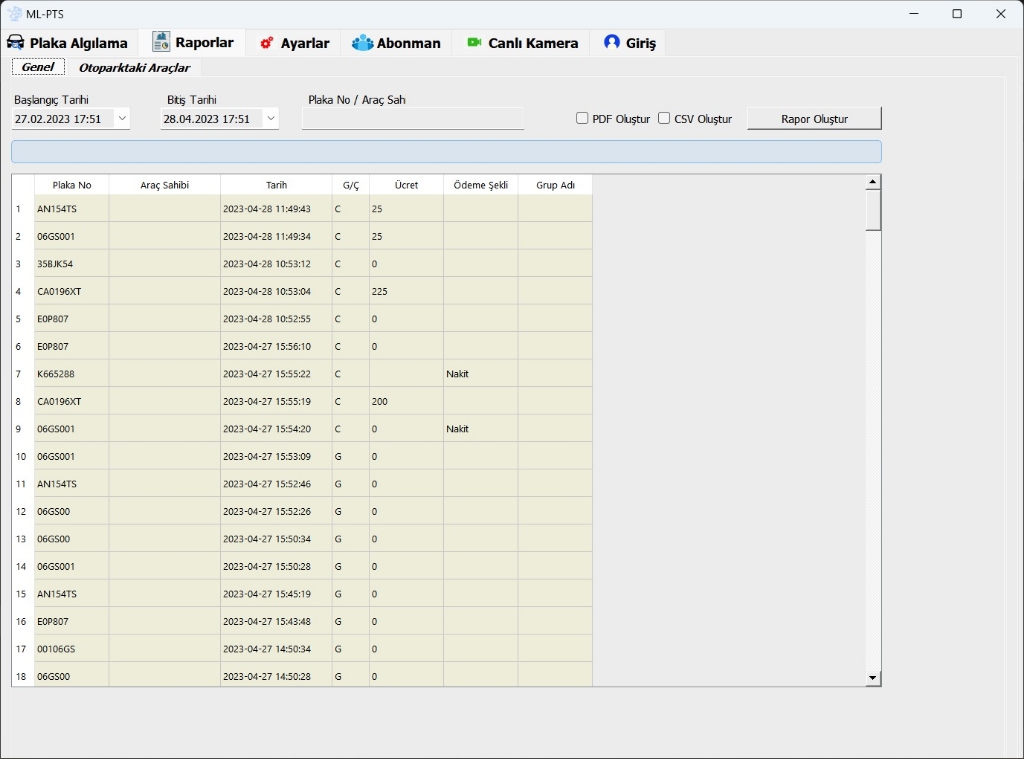Image resolution: width=1024 pixels, height=759 pixels.
Task: Open the Başlangıç Tarihi date dropdown
Action: 121,118
